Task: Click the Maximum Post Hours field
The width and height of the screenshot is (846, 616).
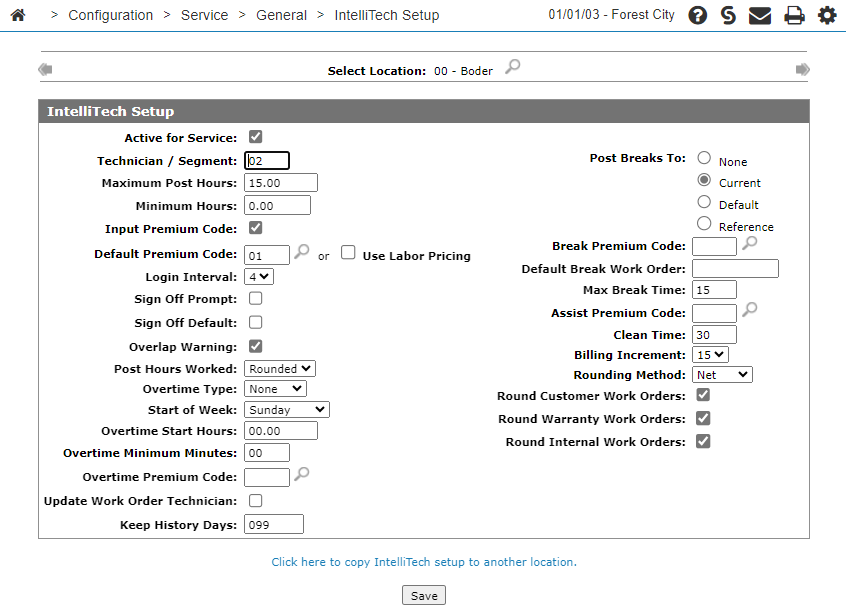Action: pos(281,183)
